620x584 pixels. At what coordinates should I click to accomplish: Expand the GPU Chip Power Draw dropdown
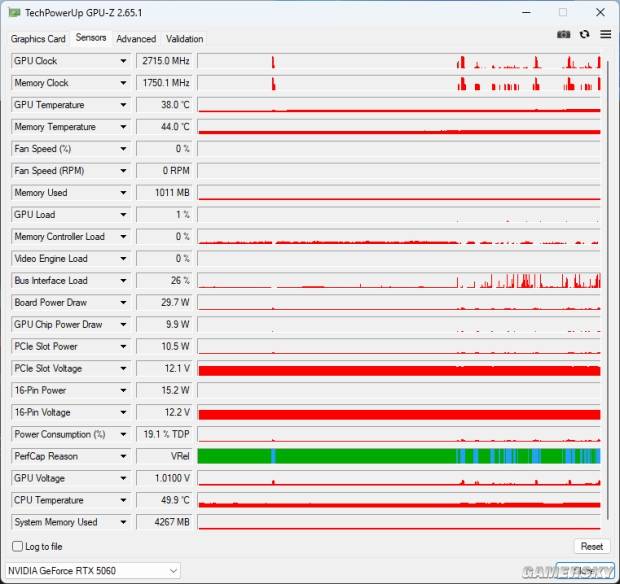point(123,325)
